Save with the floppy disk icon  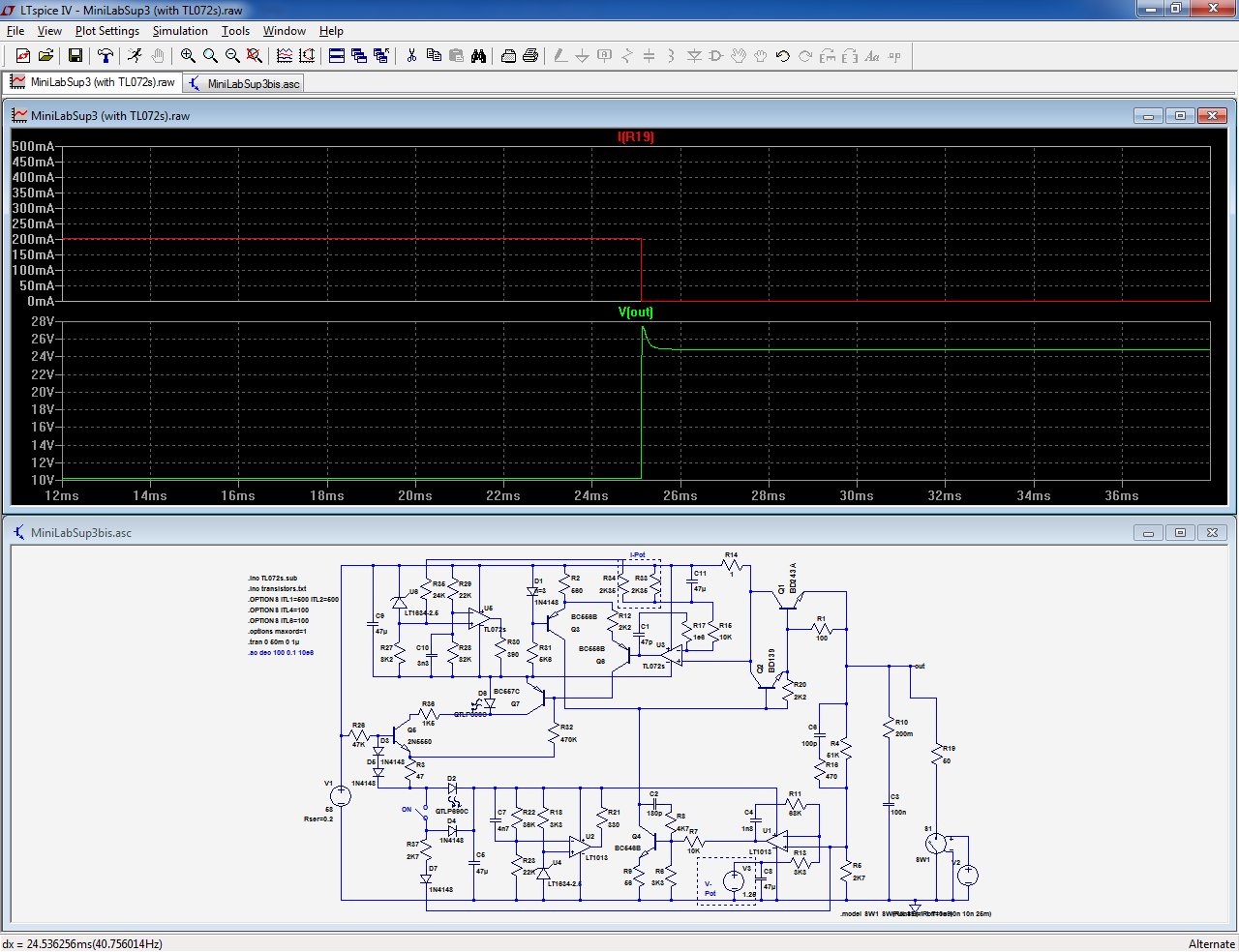75,56
